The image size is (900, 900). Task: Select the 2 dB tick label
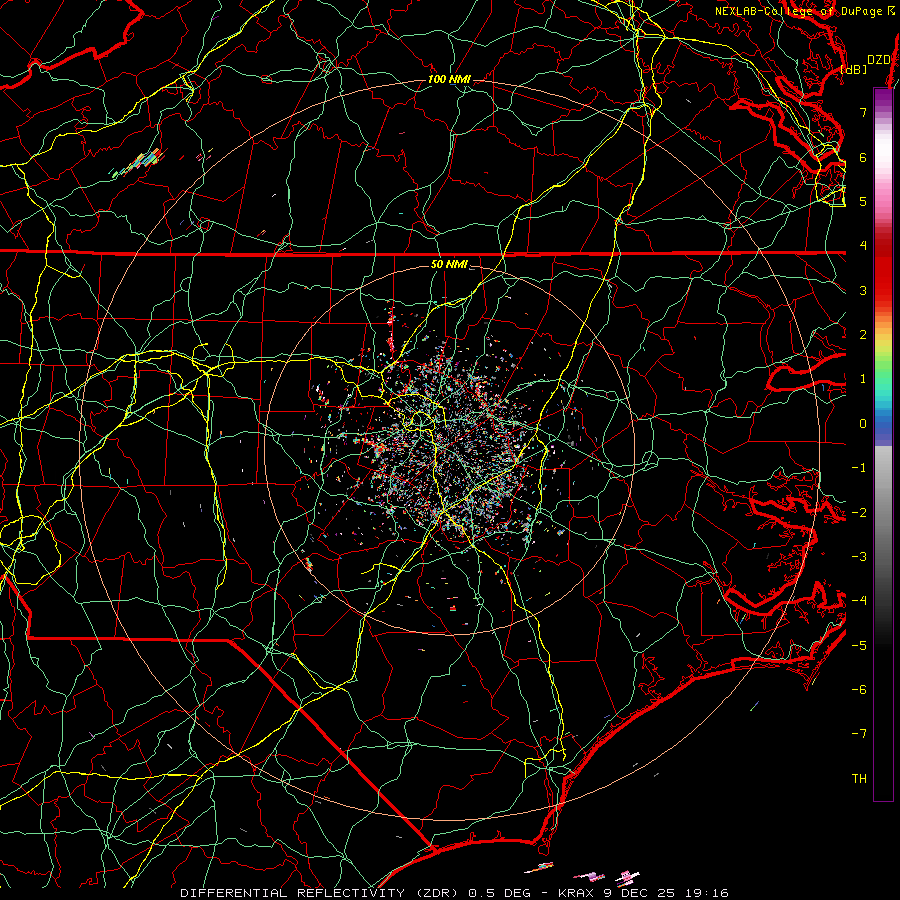point(863,335)
